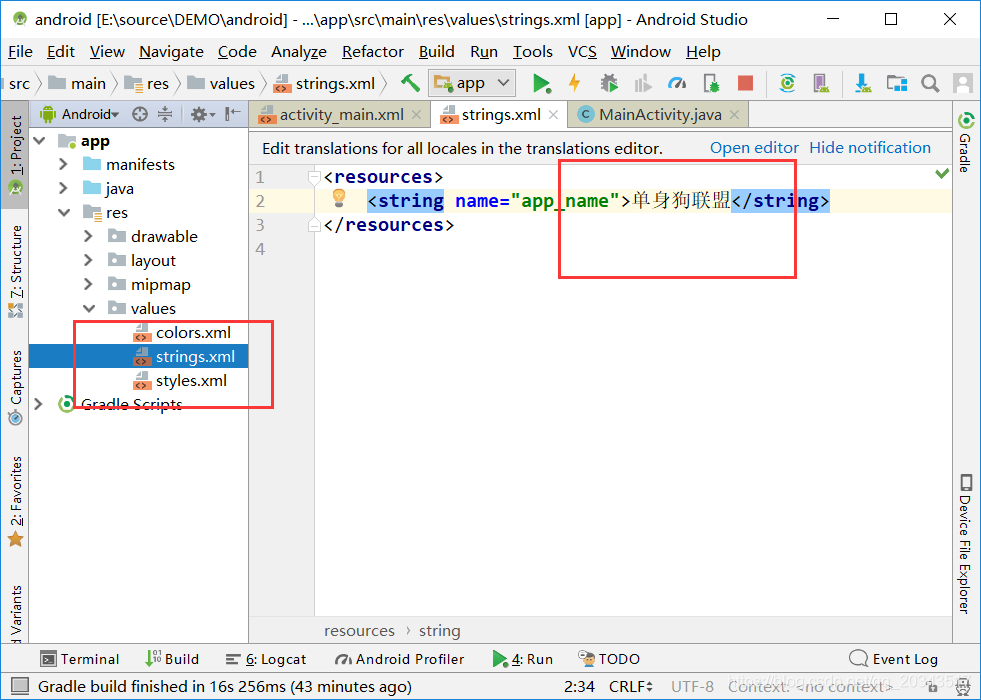Open the File menu
The image size is (981, 700).
(x=20, y=51)
